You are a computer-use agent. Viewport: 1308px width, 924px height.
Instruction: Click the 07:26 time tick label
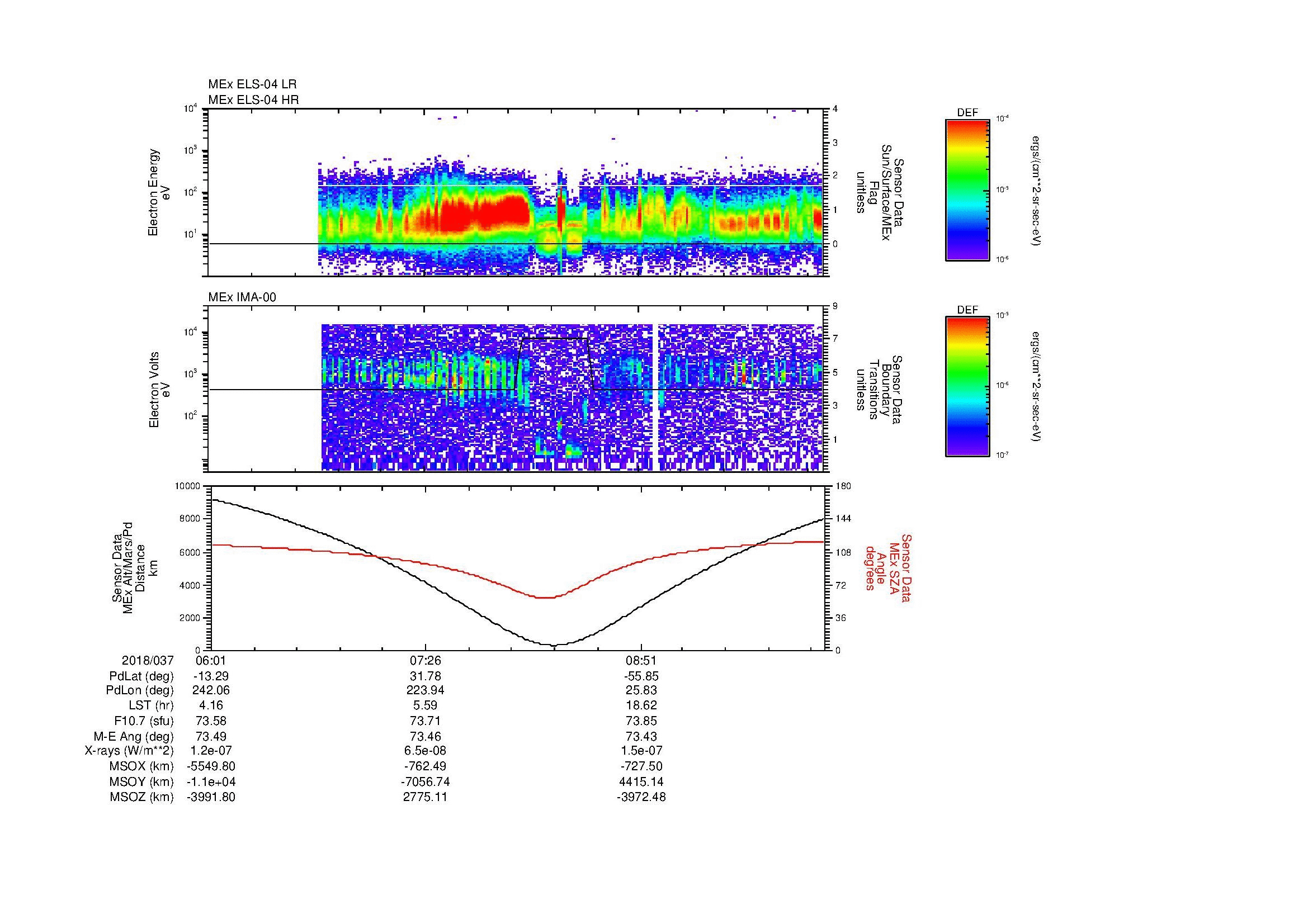(426, 660)
